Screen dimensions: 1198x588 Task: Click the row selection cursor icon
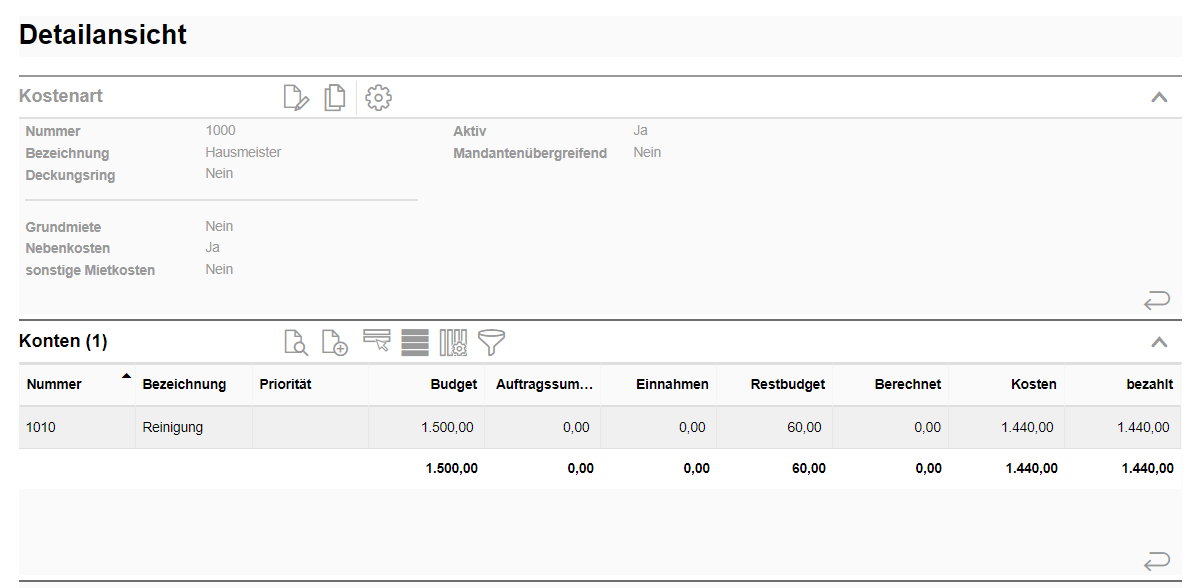[376, 342]
